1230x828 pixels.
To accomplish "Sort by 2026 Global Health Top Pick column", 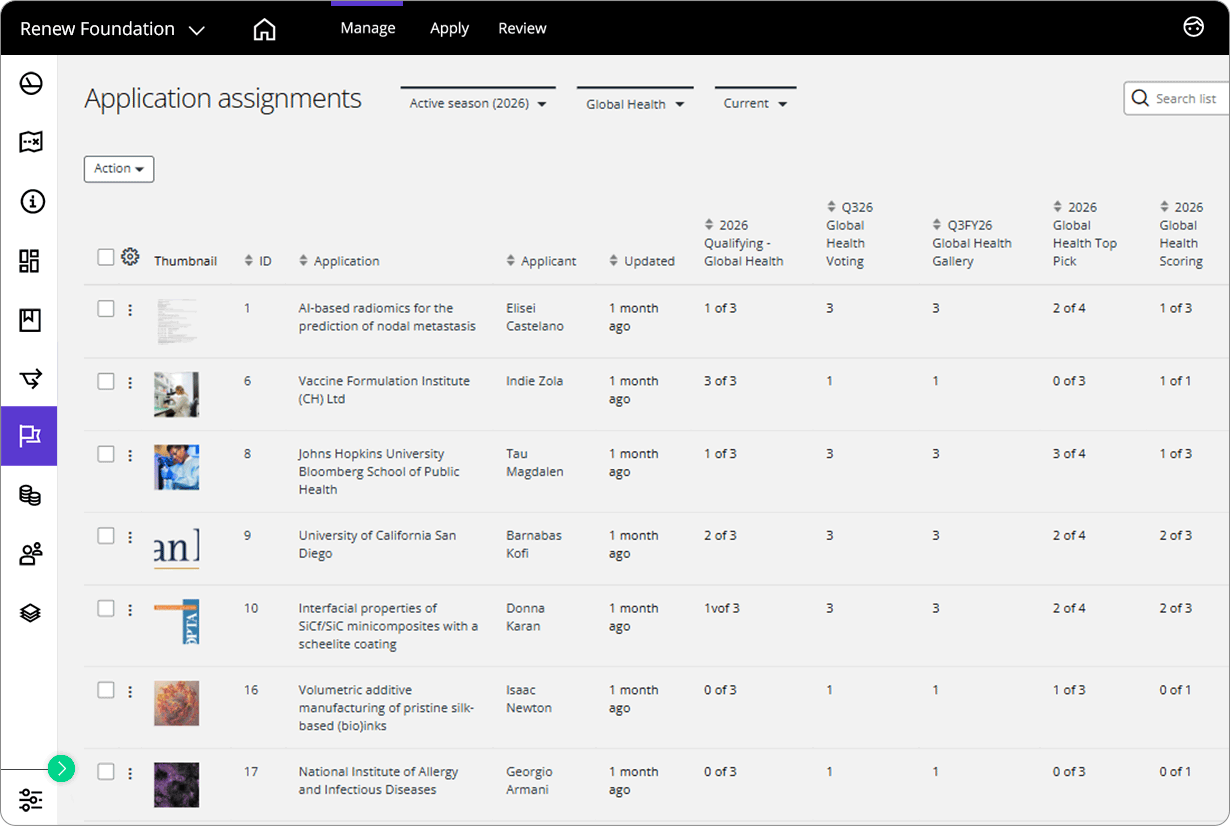I will click(x=1085, y=234).
